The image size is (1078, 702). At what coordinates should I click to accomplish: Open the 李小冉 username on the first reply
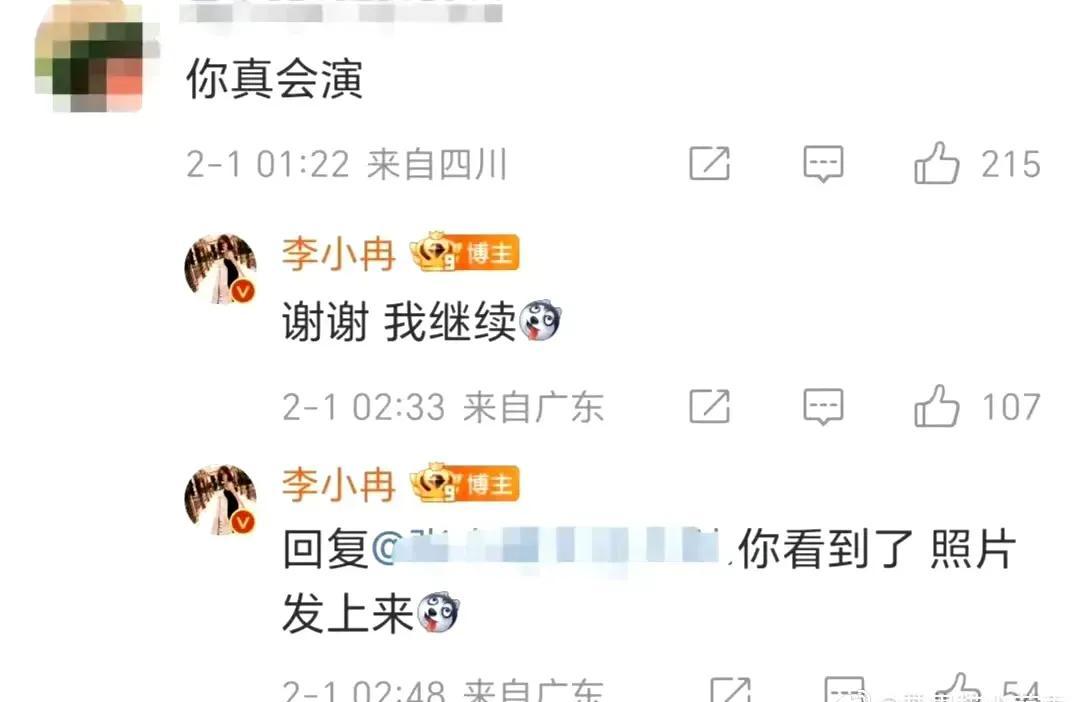[338, 254]
